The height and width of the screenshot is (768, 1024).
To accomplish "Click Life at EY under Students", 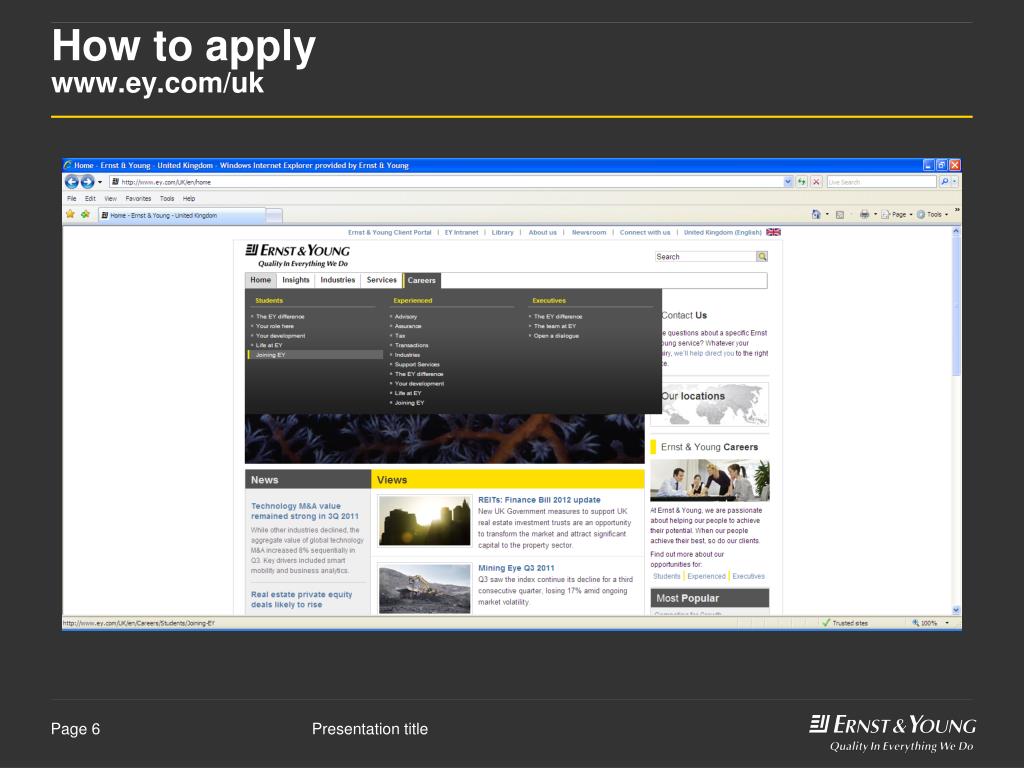I will click(269, 345).
